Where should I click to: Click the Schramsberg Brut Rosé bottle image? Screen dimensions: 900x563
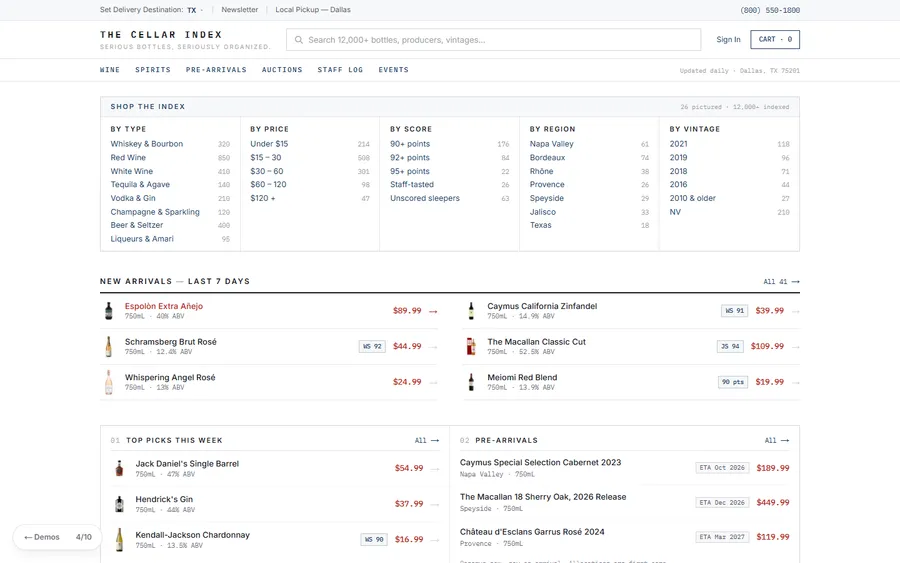[108, 347]
